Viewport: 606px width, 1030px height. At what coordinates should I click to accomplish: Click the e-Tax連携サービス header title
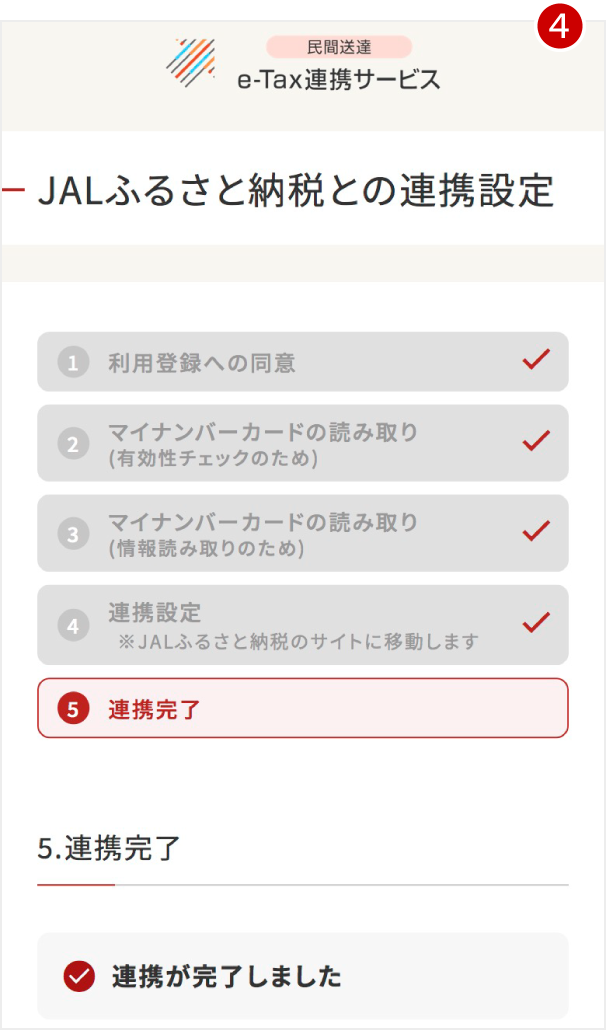click(x=339, y=80)
